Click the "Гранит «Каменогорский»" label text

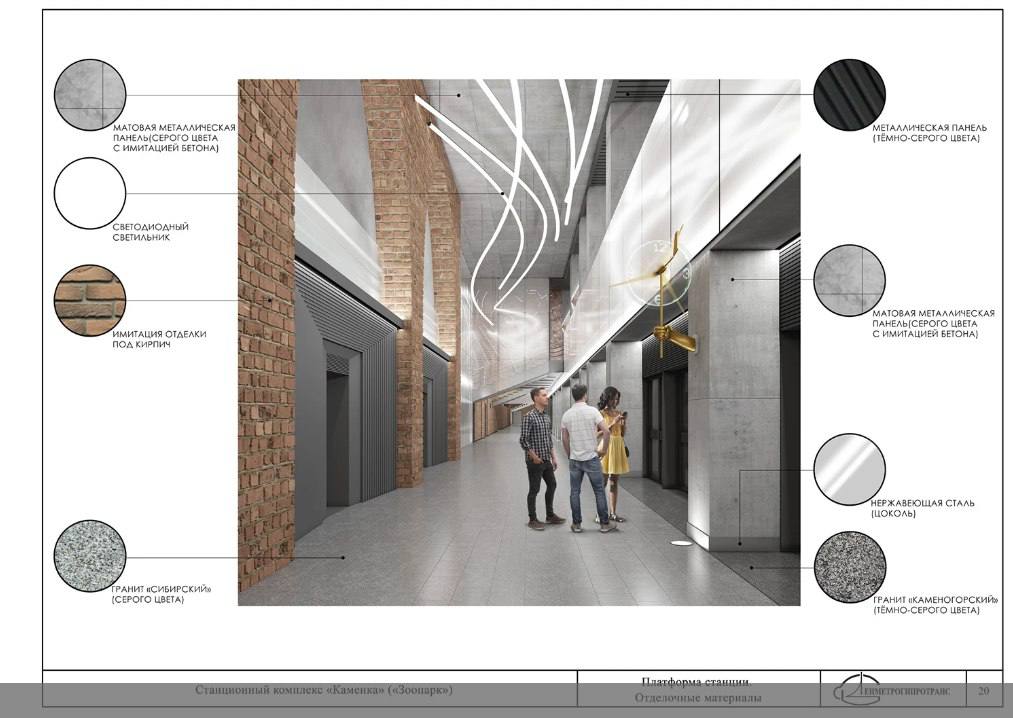[934, 604]
